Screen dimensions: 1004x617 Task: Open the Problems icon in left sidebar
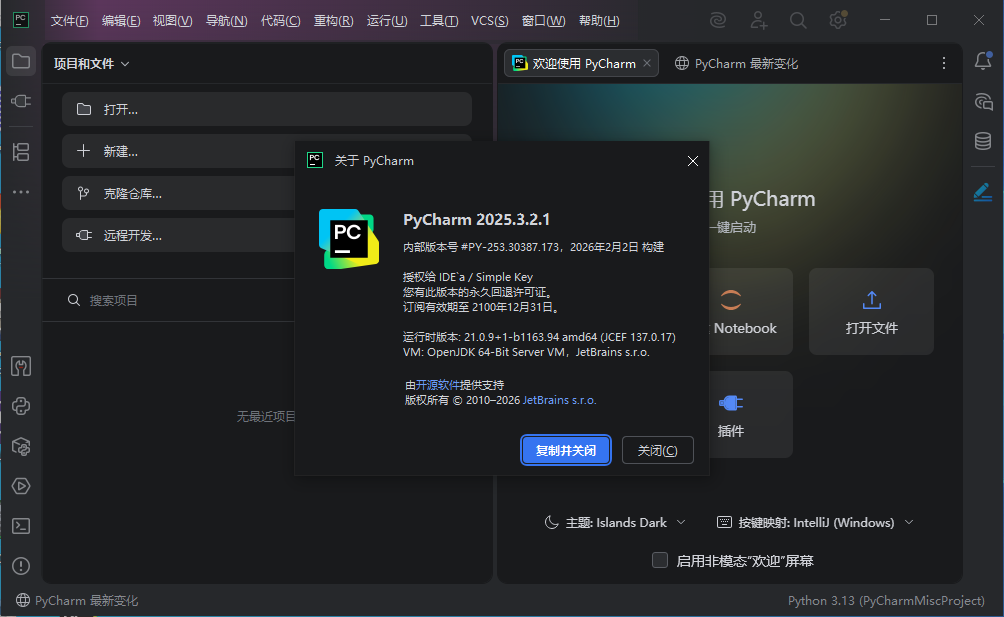click(20, 566)
